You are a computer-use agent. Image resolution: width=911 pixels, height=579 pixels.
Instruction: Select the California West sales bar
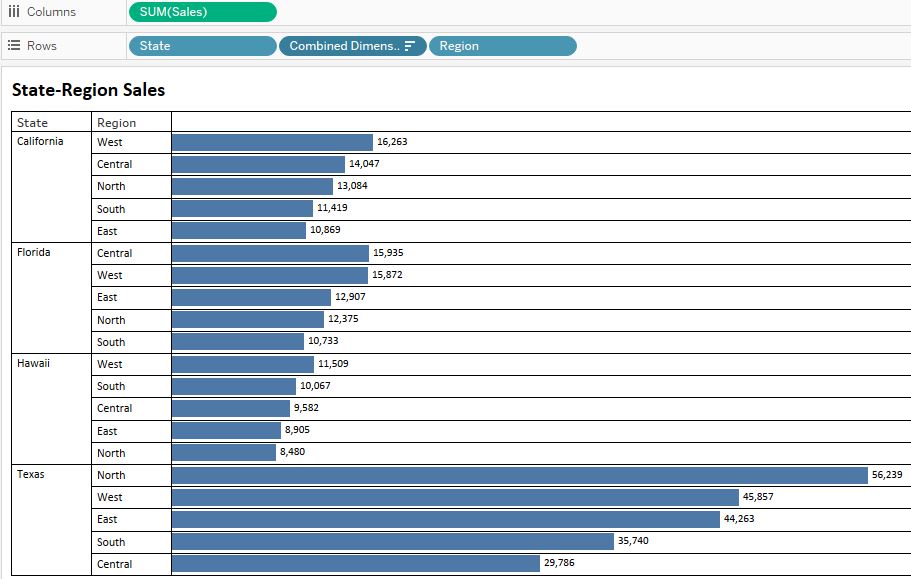(270, 141)
